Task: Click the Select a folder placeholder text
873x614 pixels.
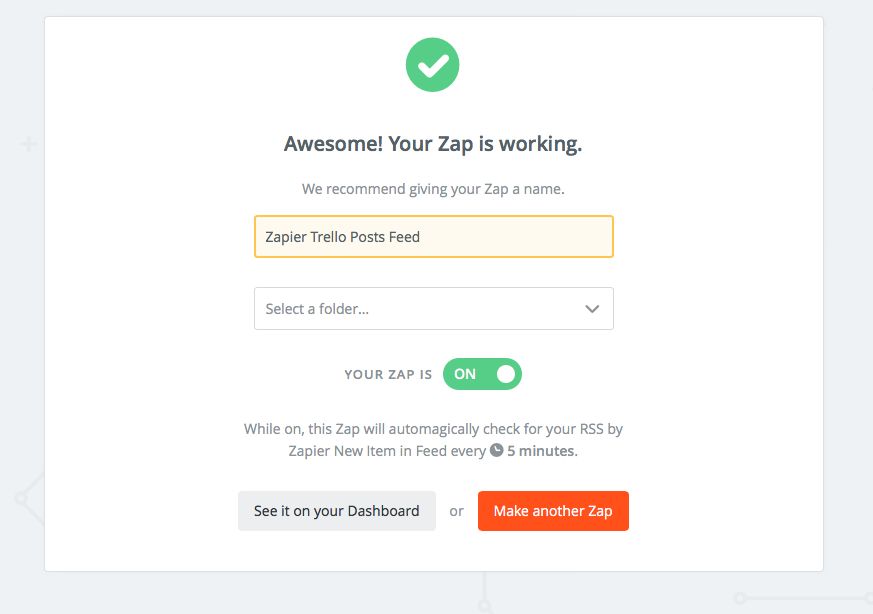Action: (317, 309)
